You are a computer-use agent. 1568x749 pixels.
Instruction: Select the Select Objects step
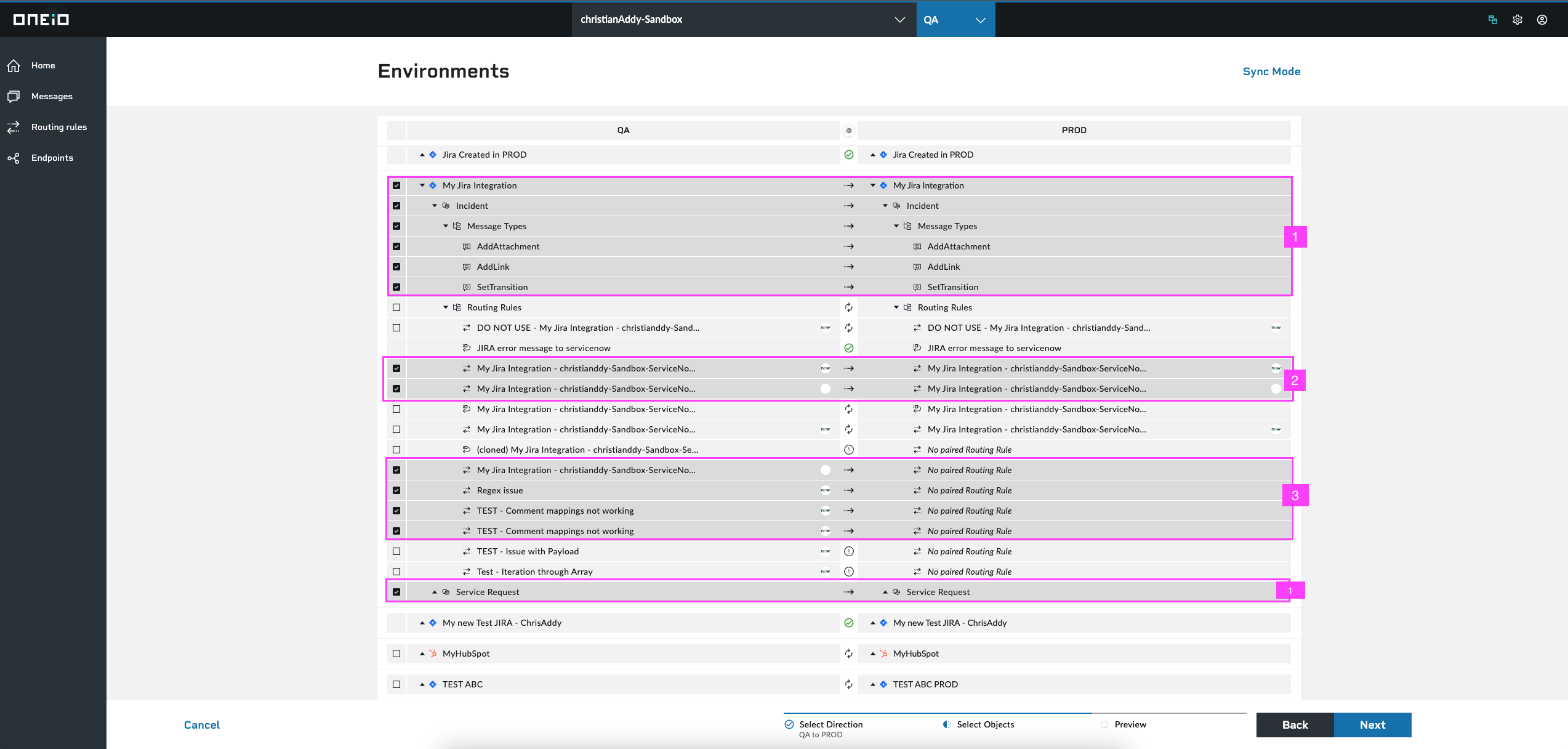point(978,725)
